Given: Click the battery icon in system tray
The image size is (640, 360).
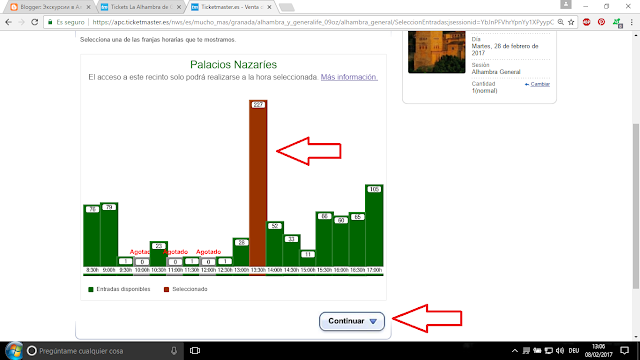Looking at the screenshot, I should [538, 351].
